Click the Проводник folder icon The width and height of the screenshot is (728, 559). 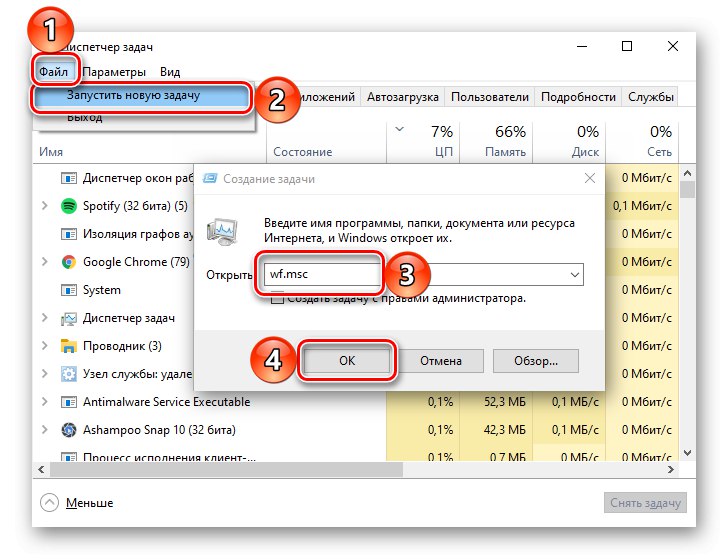tap(69, 346)
